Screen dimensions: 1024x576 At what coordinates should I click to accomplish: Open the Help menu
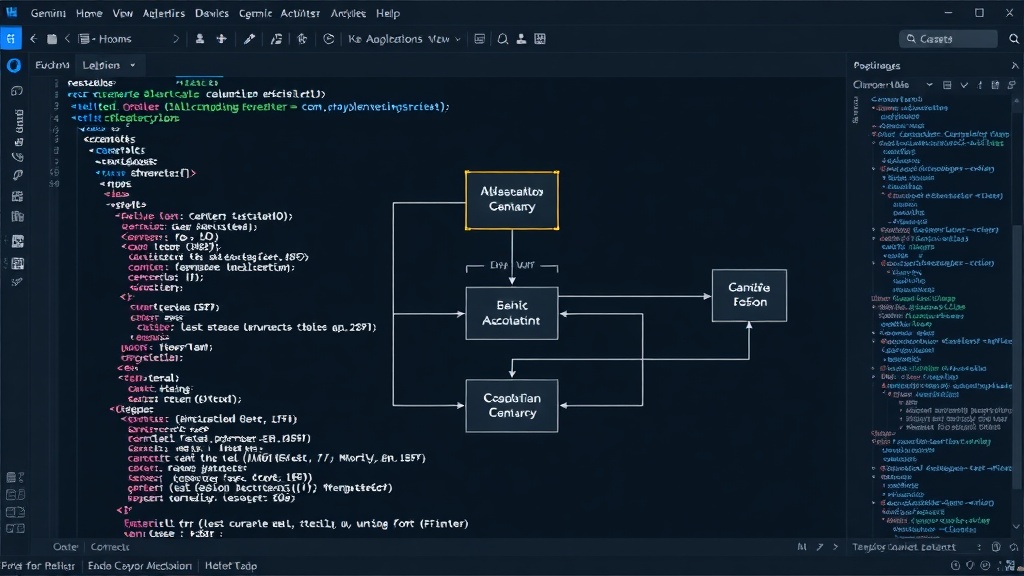(388, 13)
